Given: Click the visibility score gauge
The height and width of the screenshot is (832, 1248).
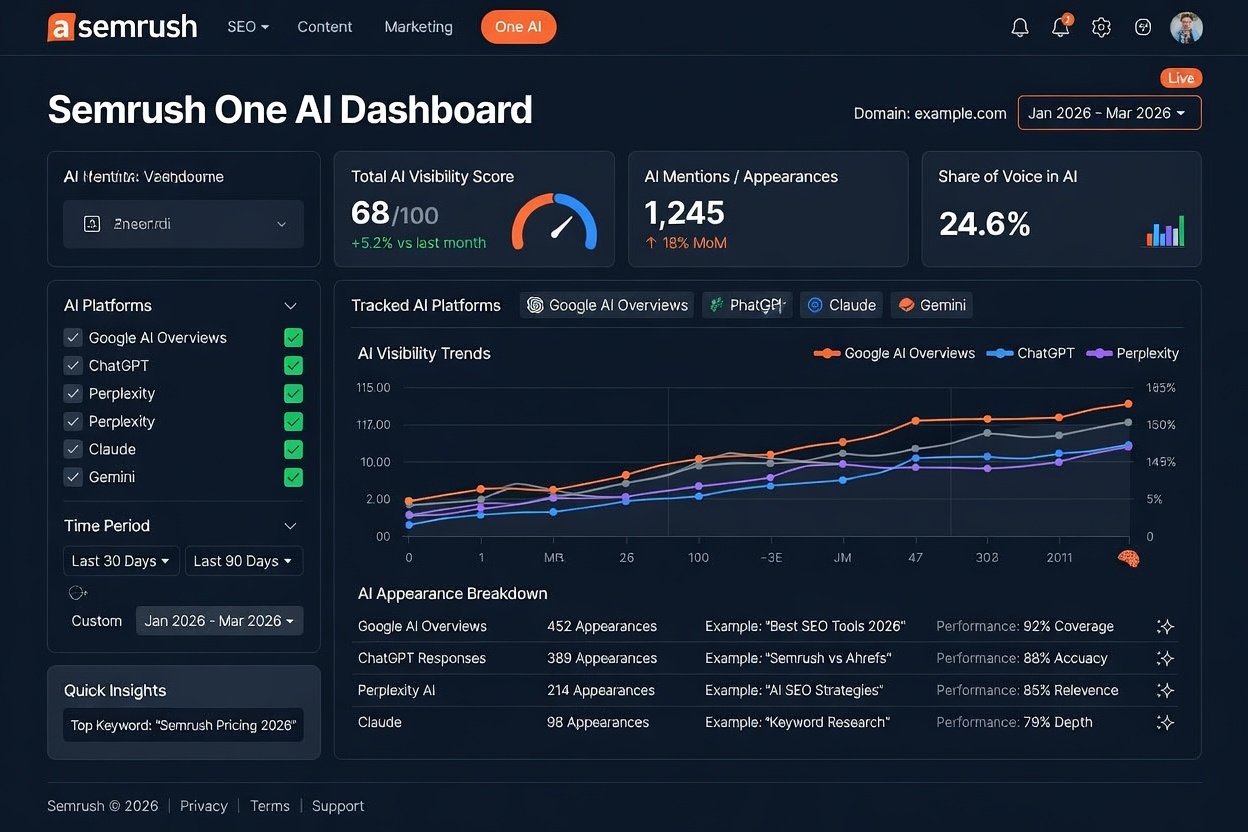Looking at the screenshot, I should 556,224.
